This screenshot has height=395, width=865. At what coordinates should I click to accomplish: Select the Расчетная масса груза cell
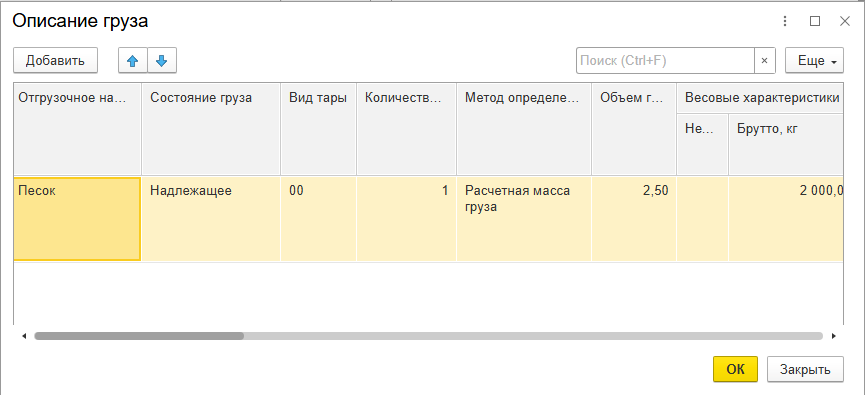(x=524, y=219)
